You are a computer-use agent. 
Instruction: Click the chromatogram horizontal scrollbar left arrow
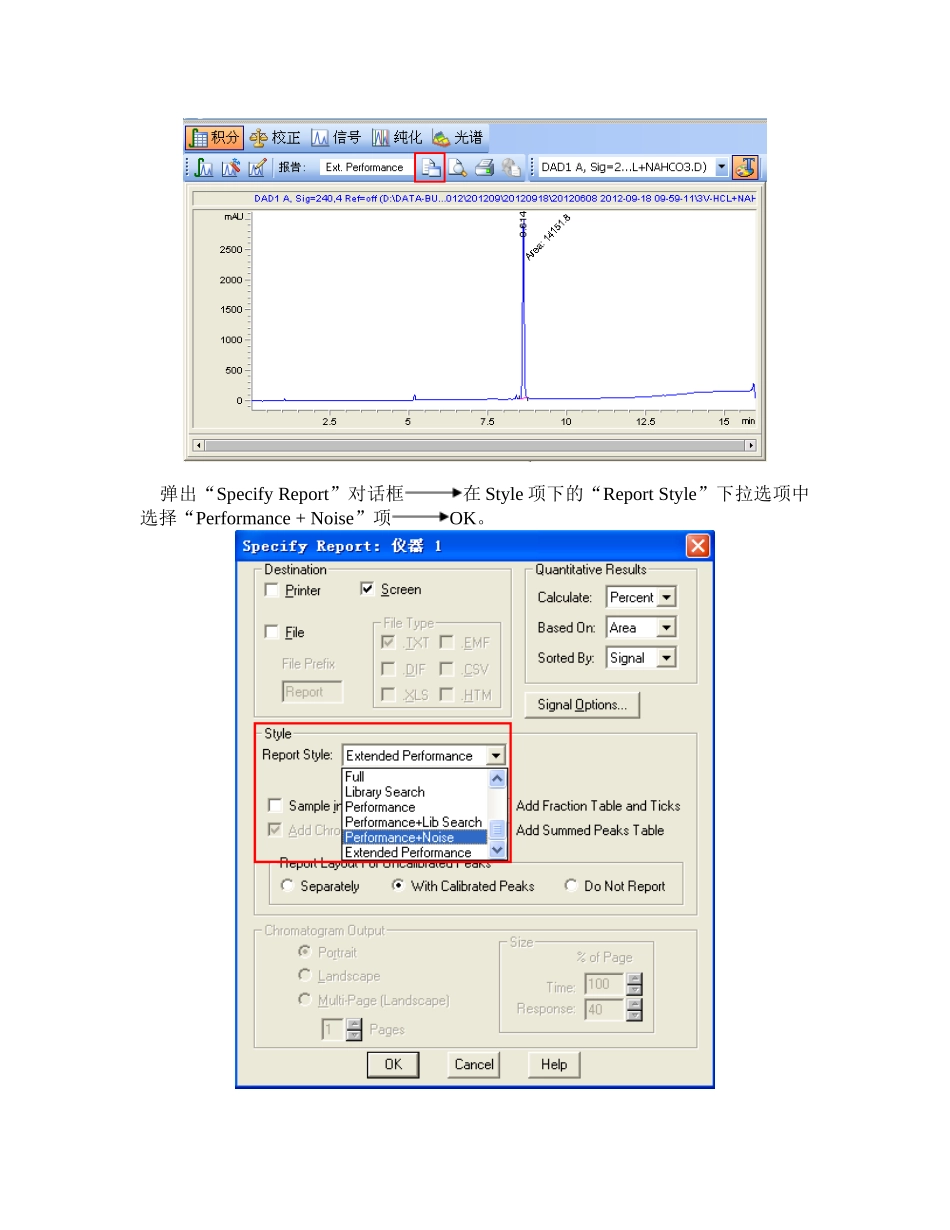coord(198,445)
